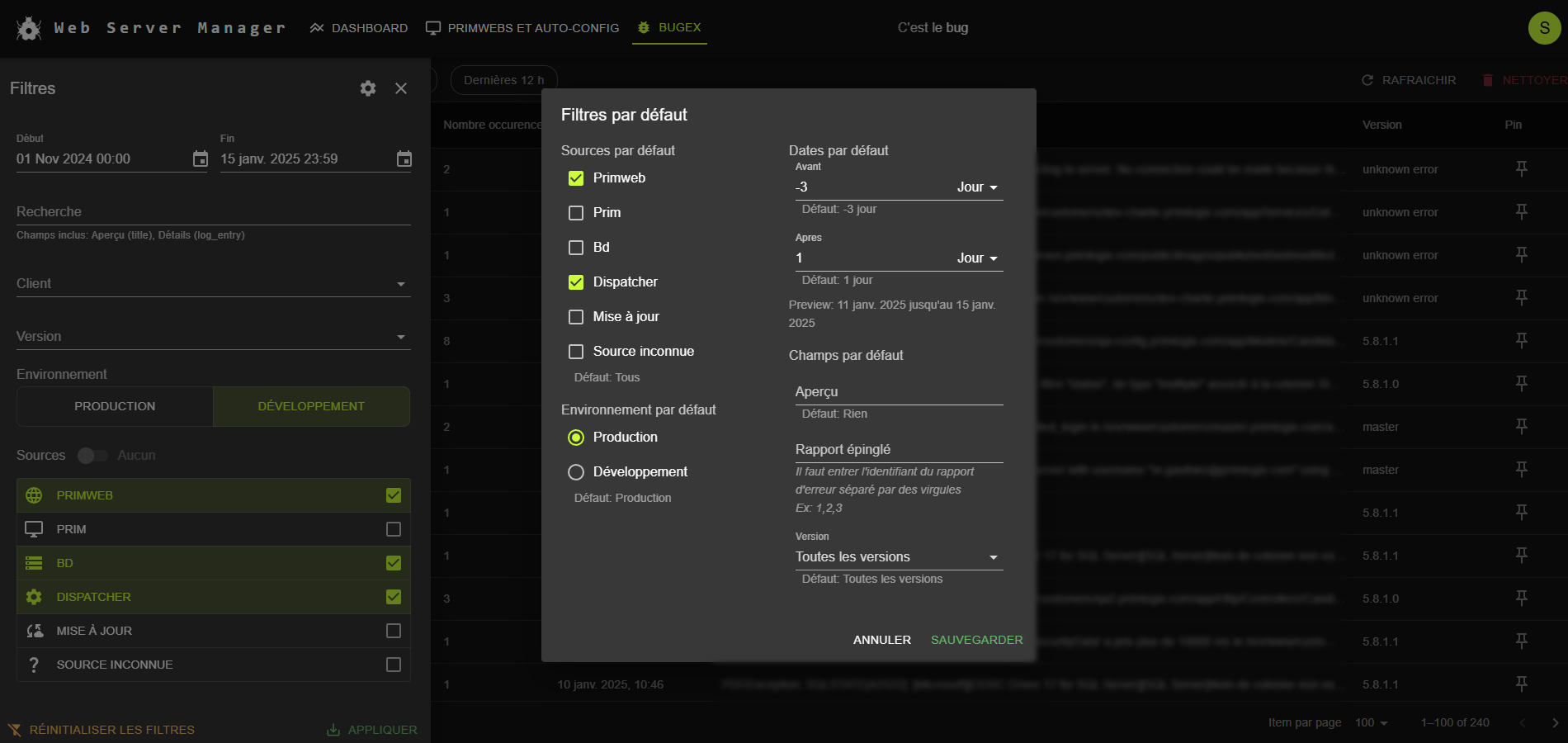This screenshot has height=743, width=1568.
Task: Click the Primweb globe source icon
Action: tap(34, 495)
